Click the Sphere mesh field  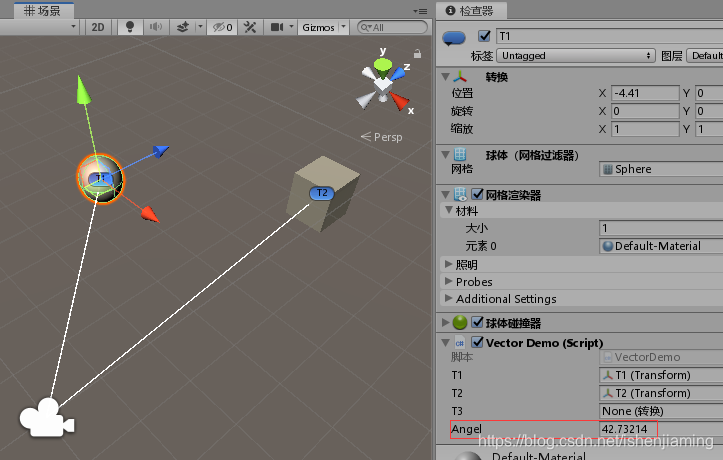click(x=661, y=169)
